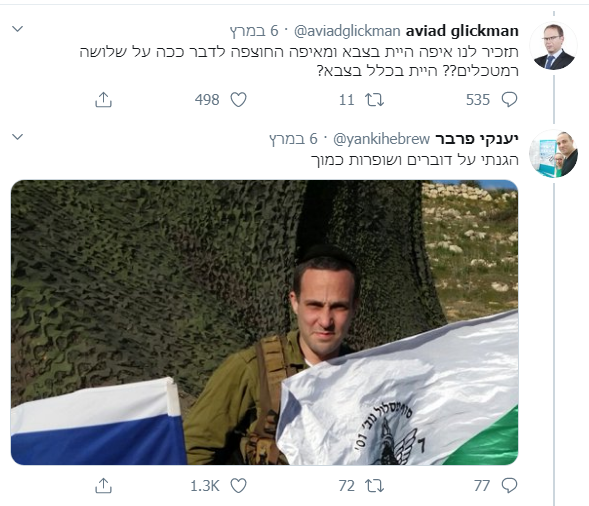589x506 pixels.
Task: Reply to aviad glickman's tweet with 535 replies
Action: pyautogui.click(x=509, y=100)
